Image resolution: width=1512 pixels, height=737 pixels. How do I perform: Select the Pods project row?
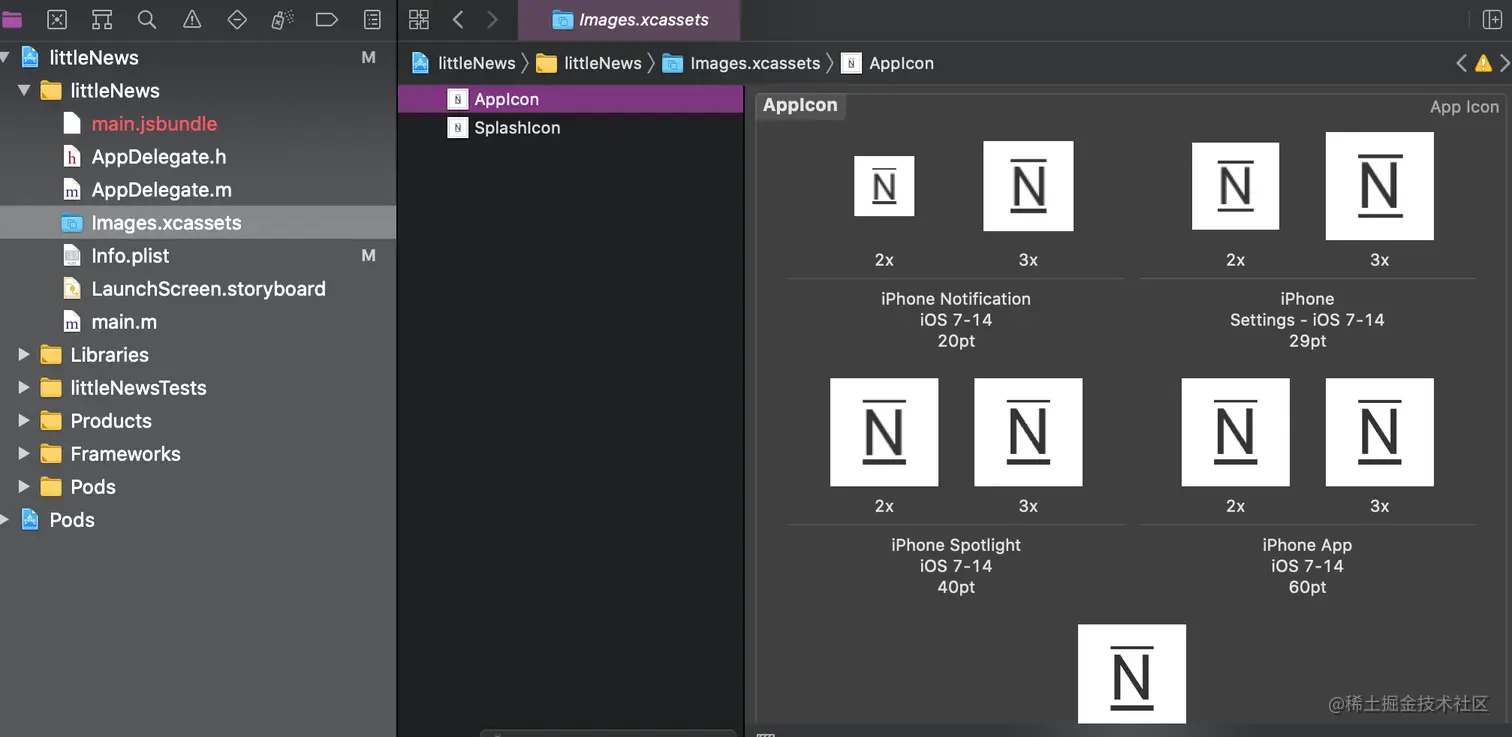pyautogui.click(x=198, y=520)
